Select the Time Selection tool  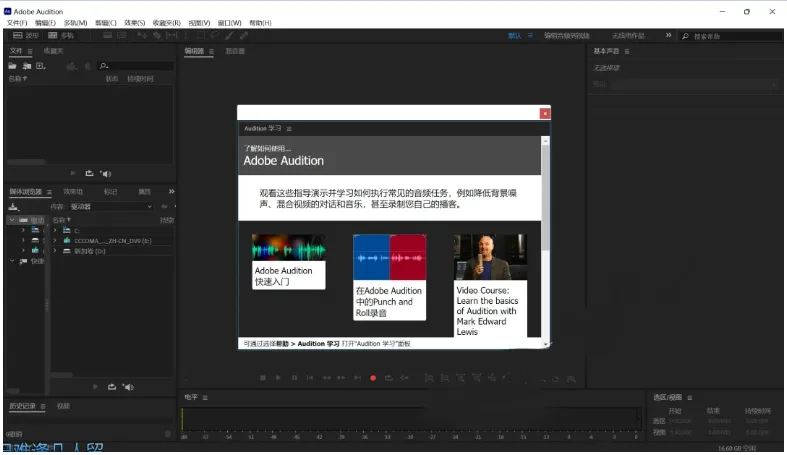click(185, 36)
